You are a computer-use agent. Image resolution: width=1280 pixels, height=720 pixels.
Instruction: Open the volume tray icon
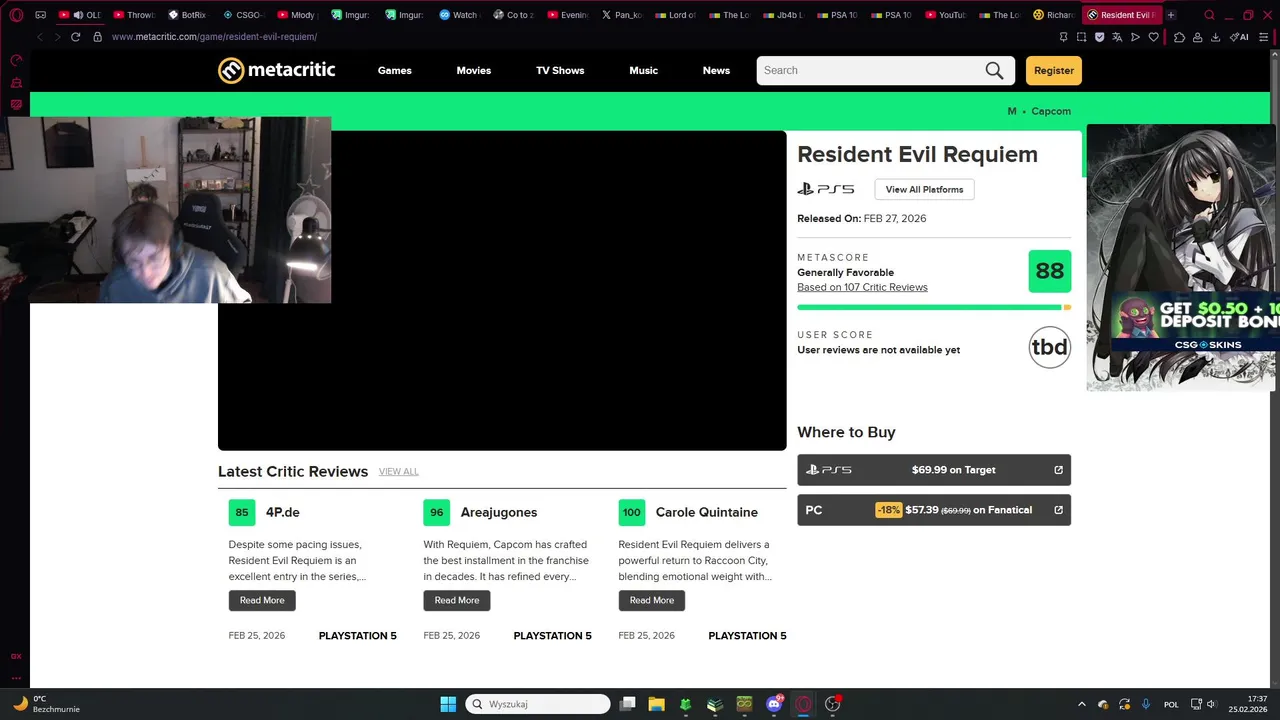1212,704
